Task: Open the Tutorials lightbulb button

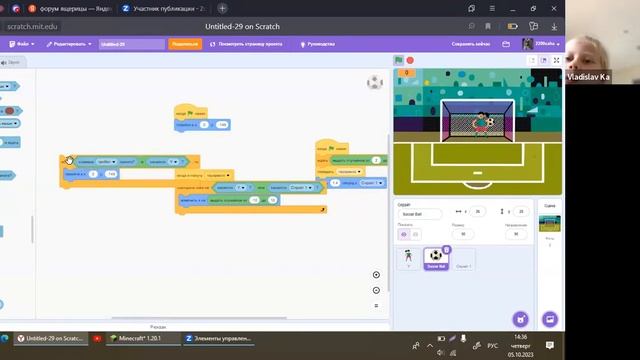Action: point(318,44)
